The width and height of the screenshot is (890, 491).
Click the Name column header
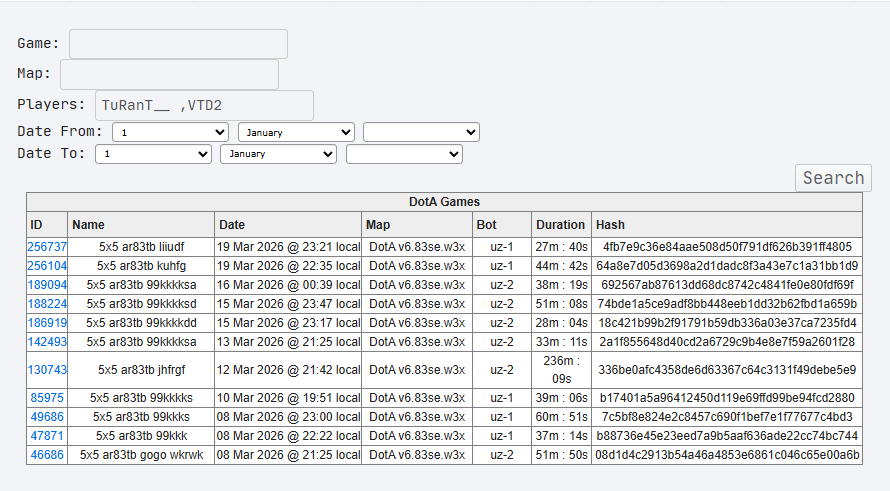coord(141,225)
